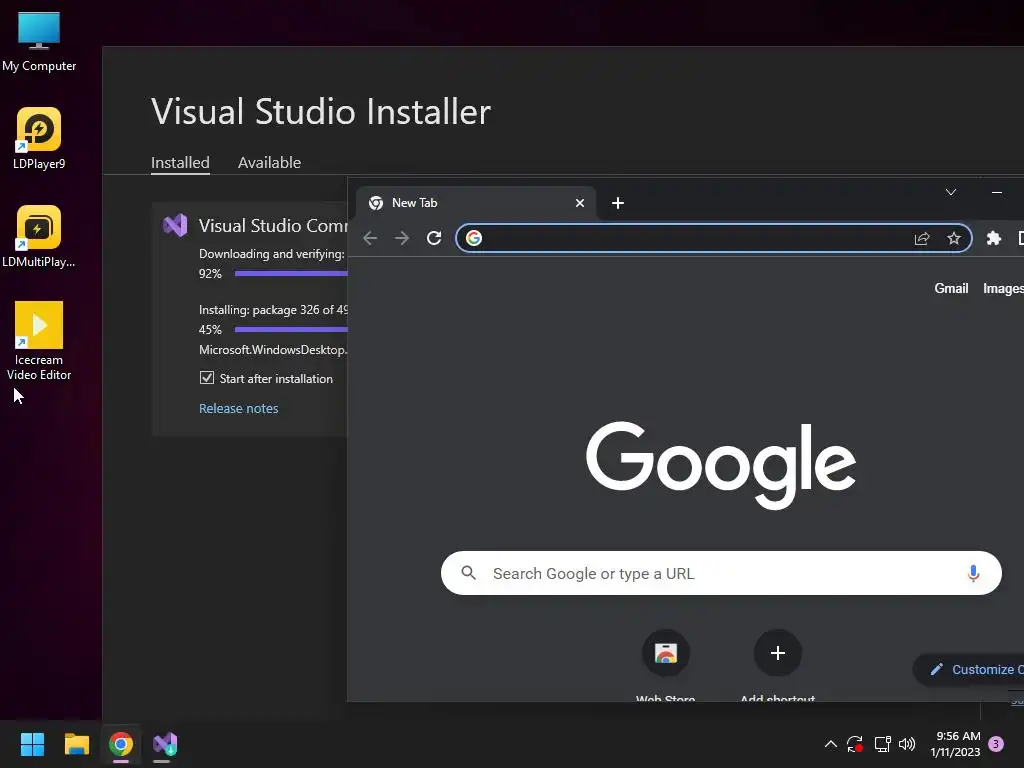This screenshot has height=768, width=1024.
Task: Open network settings tray icon
Action: tap(882, 744)
